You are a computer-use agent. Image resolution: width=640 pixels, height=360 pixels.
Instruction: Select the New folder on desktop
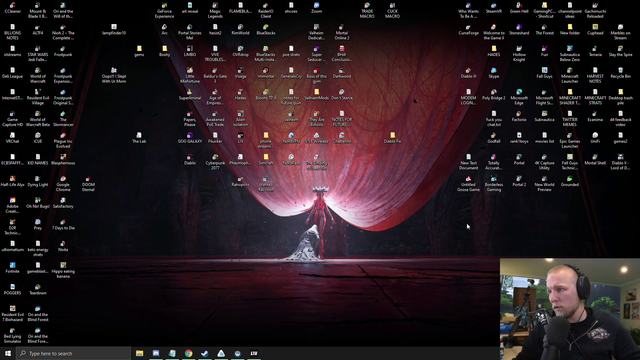pyautogui.click(x=570, y=30)
